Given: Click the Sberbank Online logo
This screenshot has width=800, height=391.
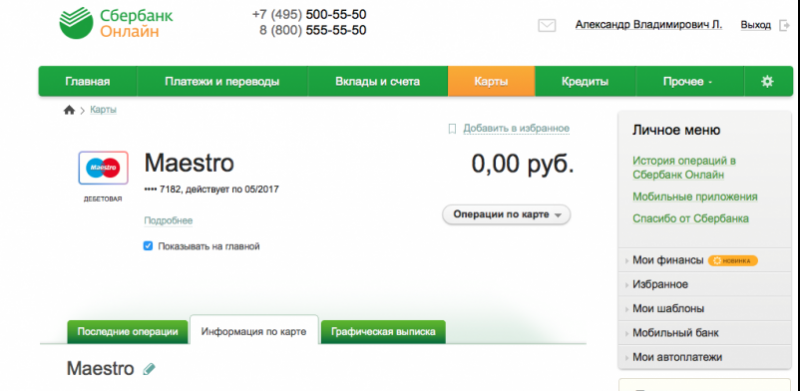Looking at the screenshot, I should point(116,23).
